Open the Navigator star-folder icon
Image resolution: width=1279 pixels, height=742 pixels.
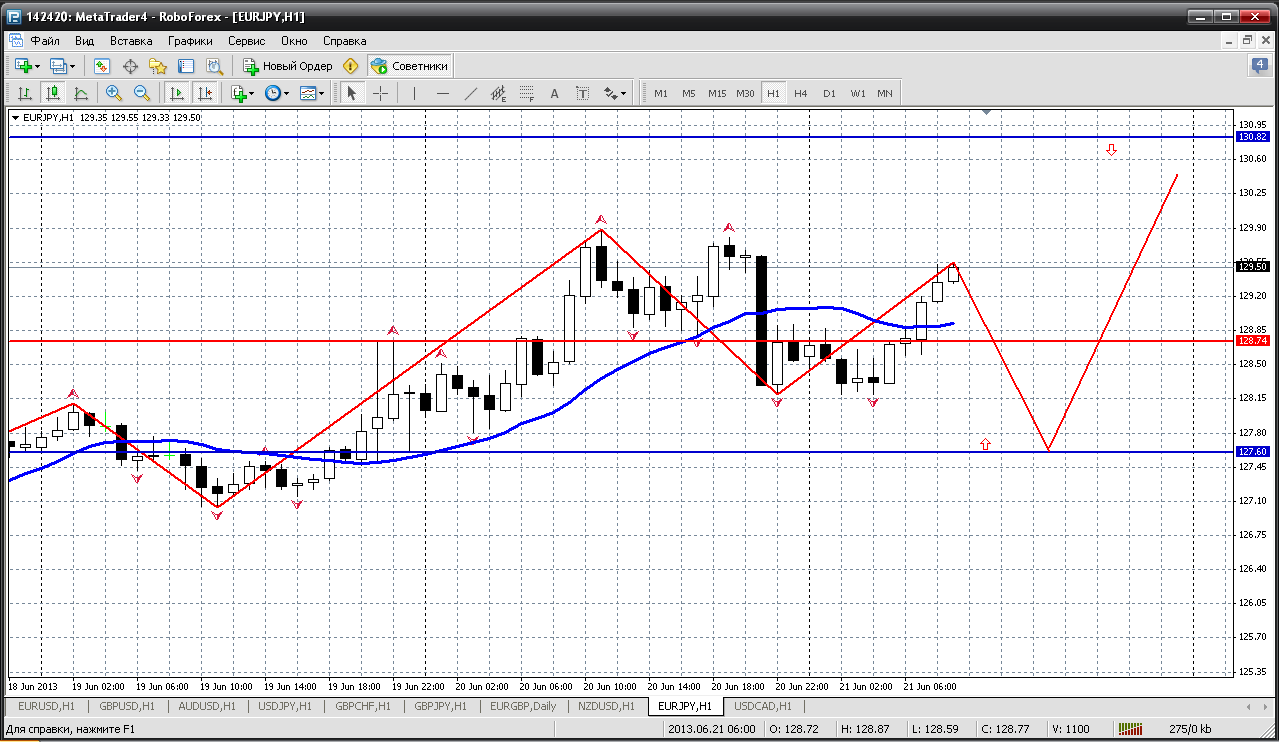[x=158, y=66]
